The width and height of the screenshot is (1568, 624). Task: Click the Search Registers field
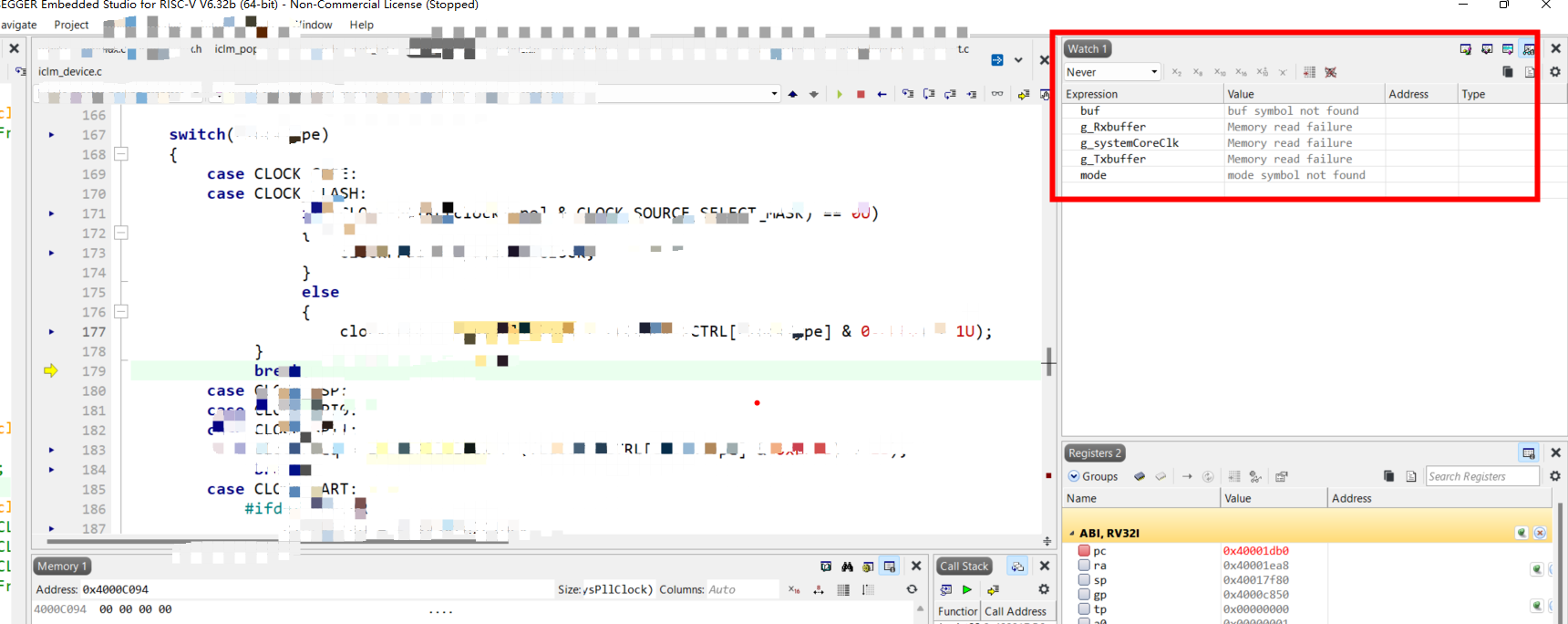pos(1480,476)
